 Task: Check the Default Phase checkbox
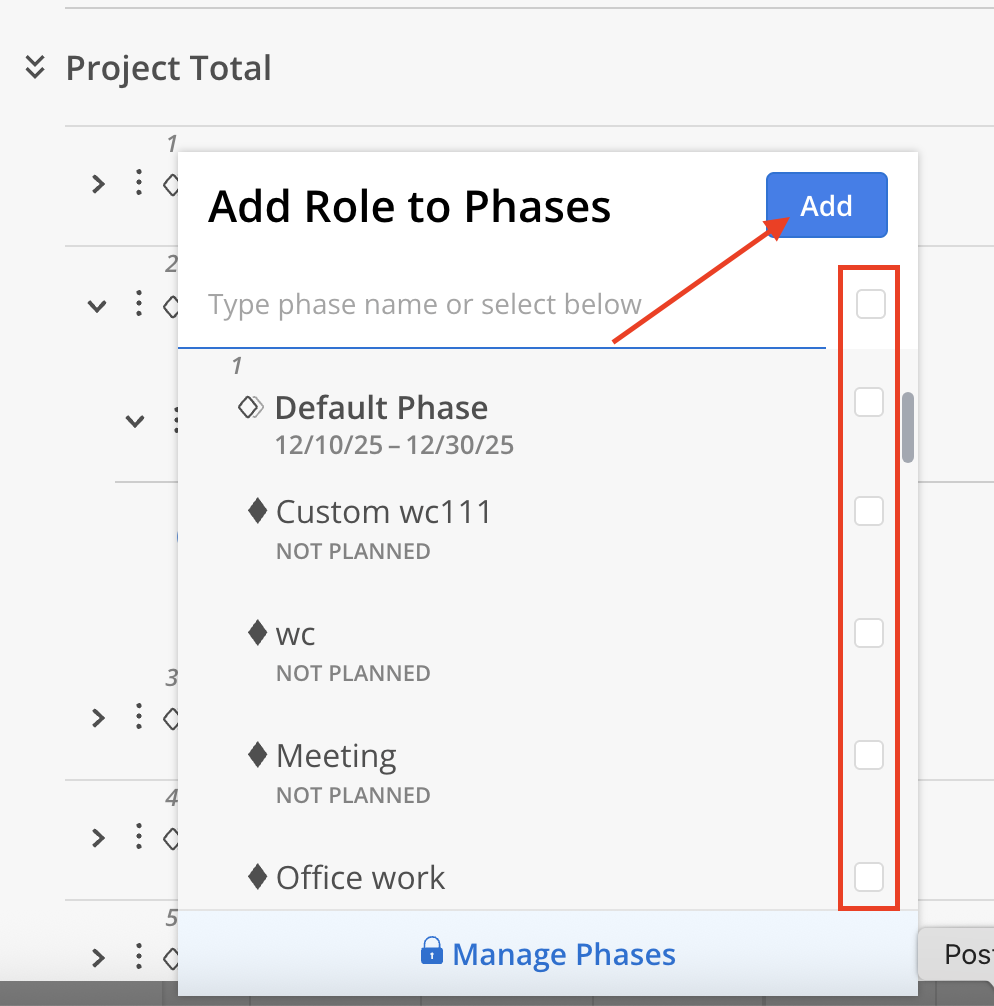869,402
